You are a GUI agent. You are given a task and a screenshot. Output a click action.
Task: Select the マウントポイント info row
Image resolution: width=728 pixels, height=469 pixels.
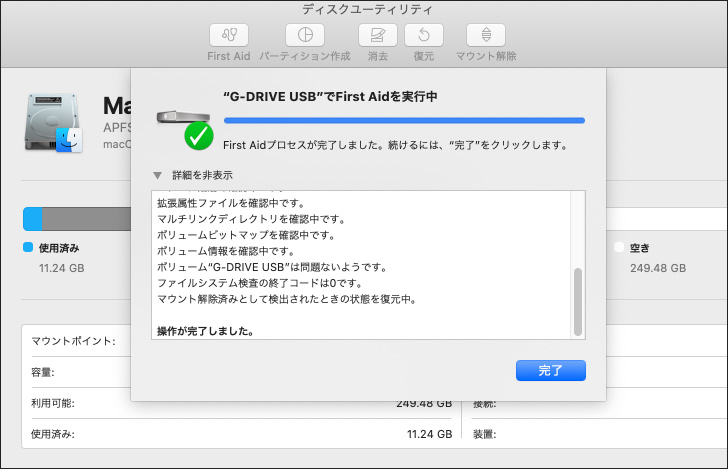[x=75, y=341]
